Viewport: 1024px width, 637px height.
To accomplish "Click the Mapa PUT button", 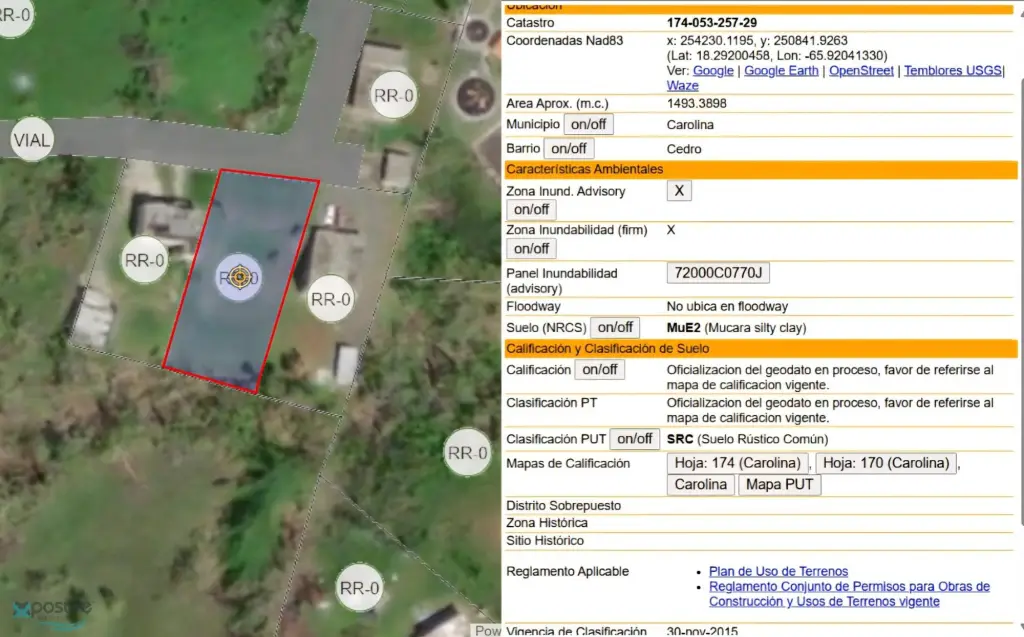I will click(x=779, y=485).
